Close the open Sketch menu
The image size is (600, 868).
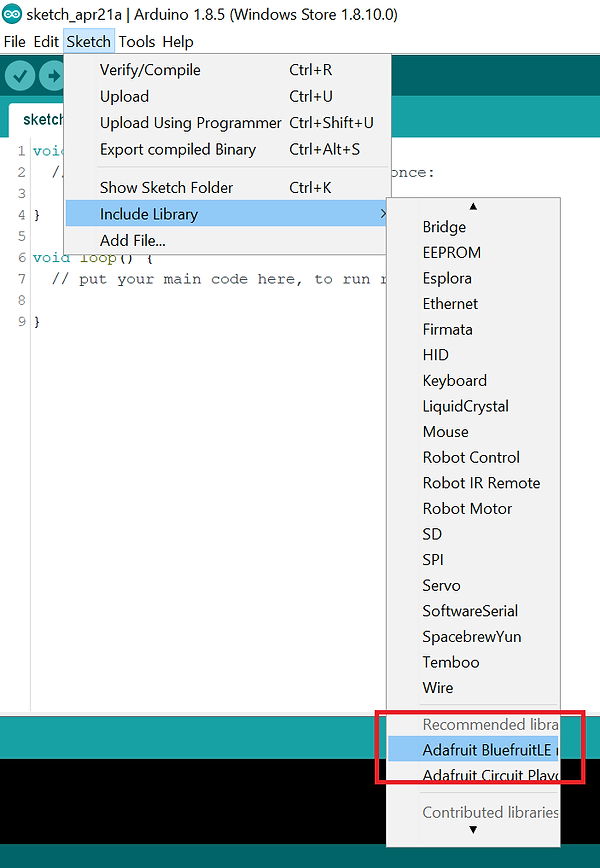pos(89,42)
